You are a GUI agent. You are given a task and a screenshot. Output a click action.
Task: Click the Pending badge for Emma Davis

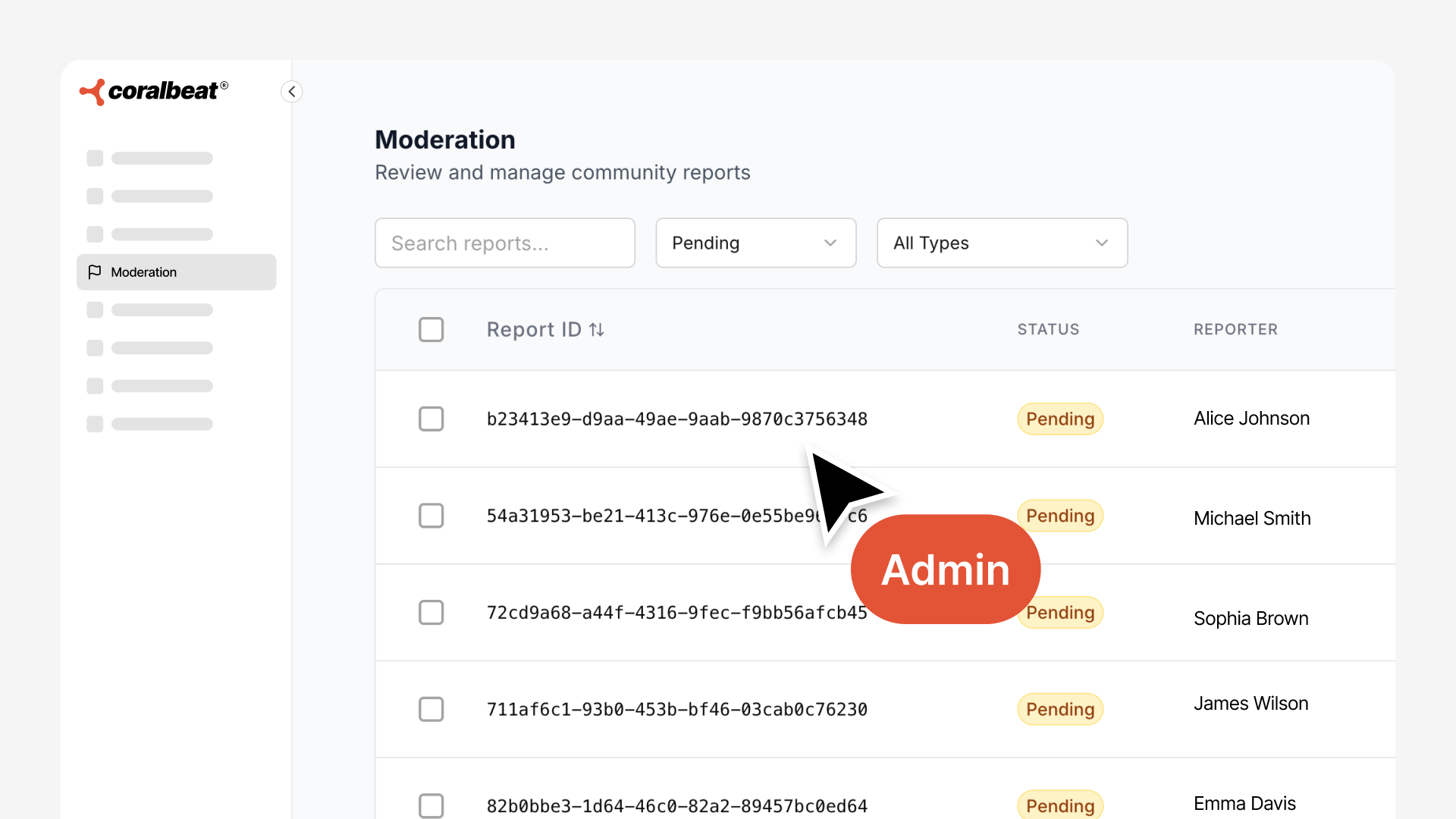(1059, 805)
